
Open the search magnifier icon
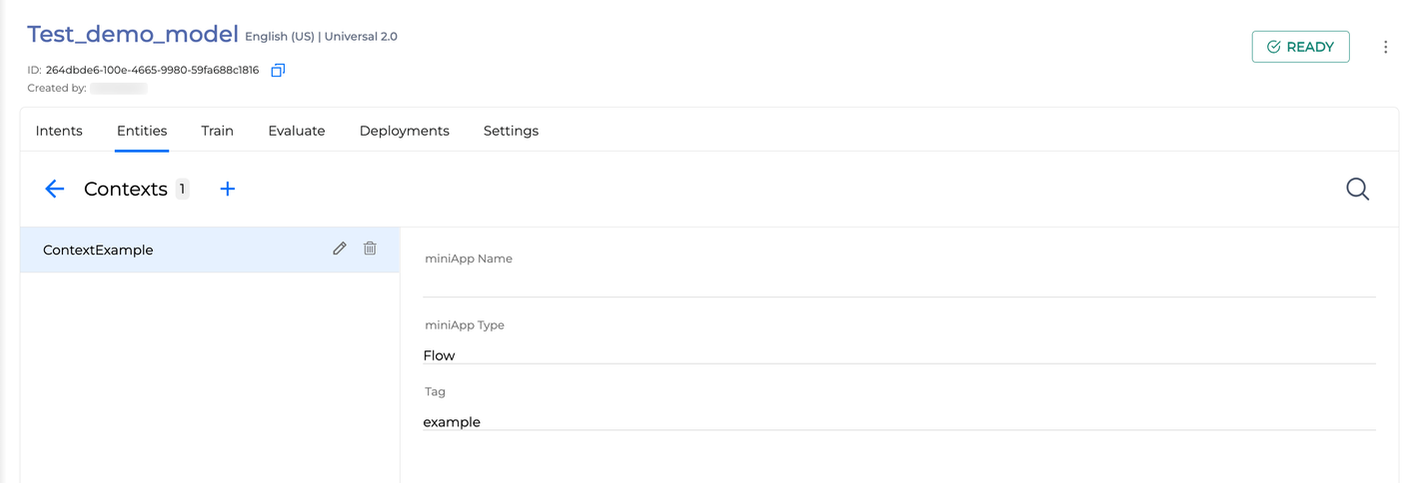(1357, 189)
